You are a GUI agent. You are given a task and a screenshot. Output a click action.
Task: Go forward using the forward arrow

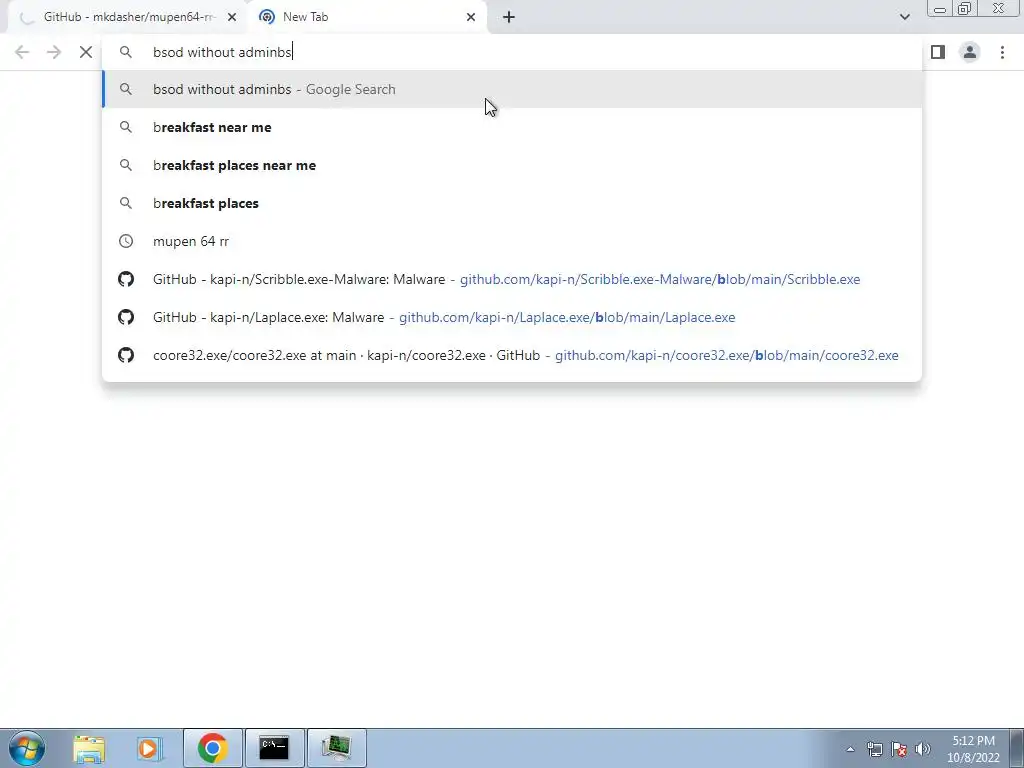[x=54, y=52]
